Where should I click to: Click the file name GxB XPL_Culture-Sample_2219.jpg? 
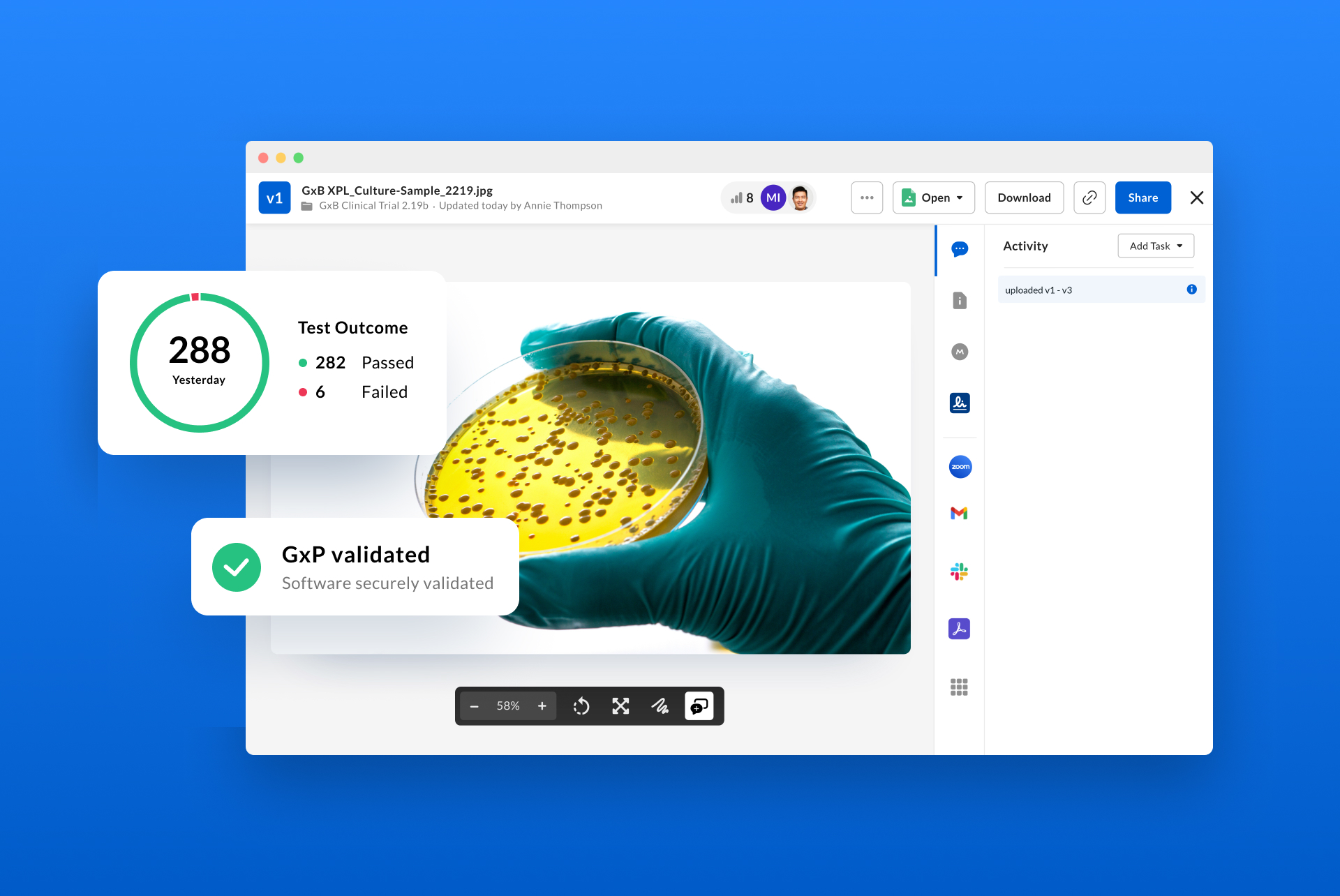click(x=397, y=191)
